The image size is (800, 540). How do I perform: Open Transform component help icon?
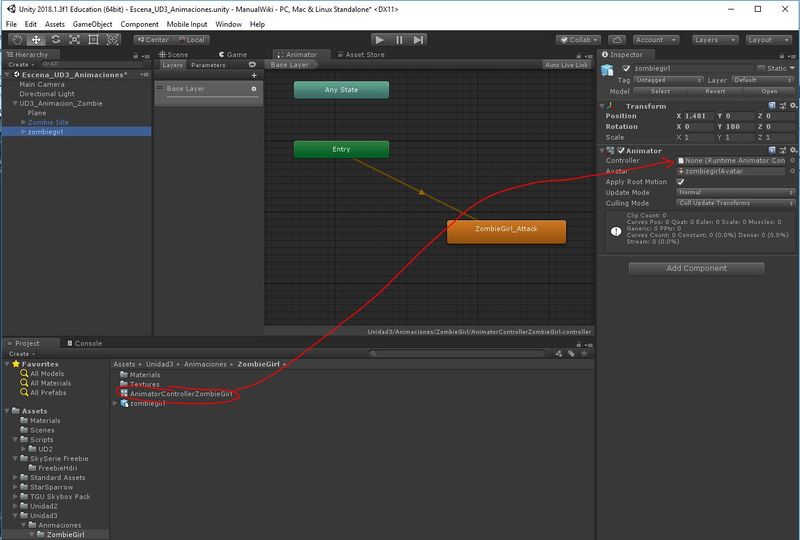(x=771, y=106)
